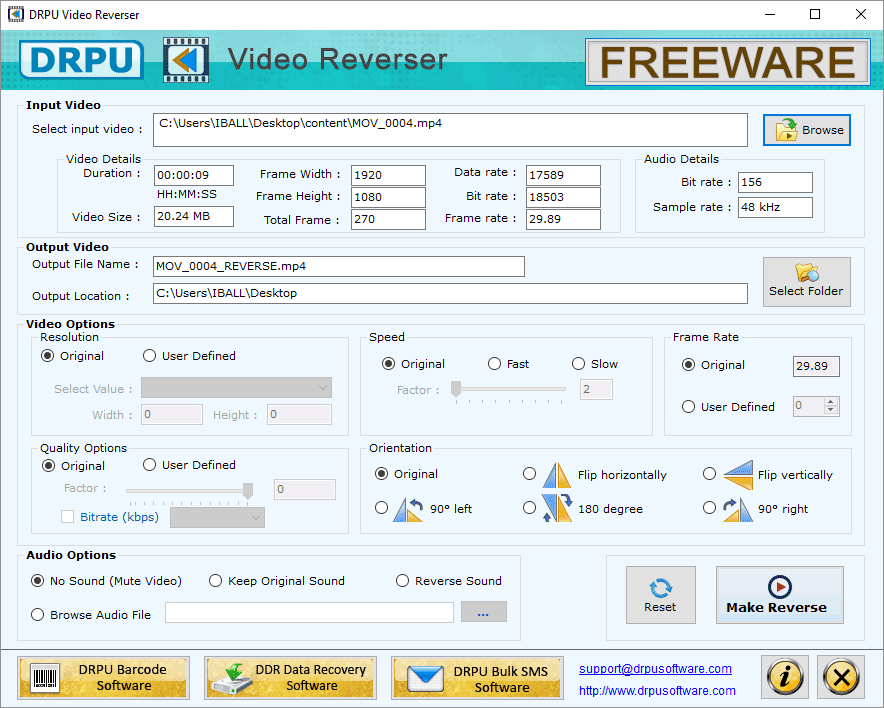Click the Select input video path field

(450, 130)
